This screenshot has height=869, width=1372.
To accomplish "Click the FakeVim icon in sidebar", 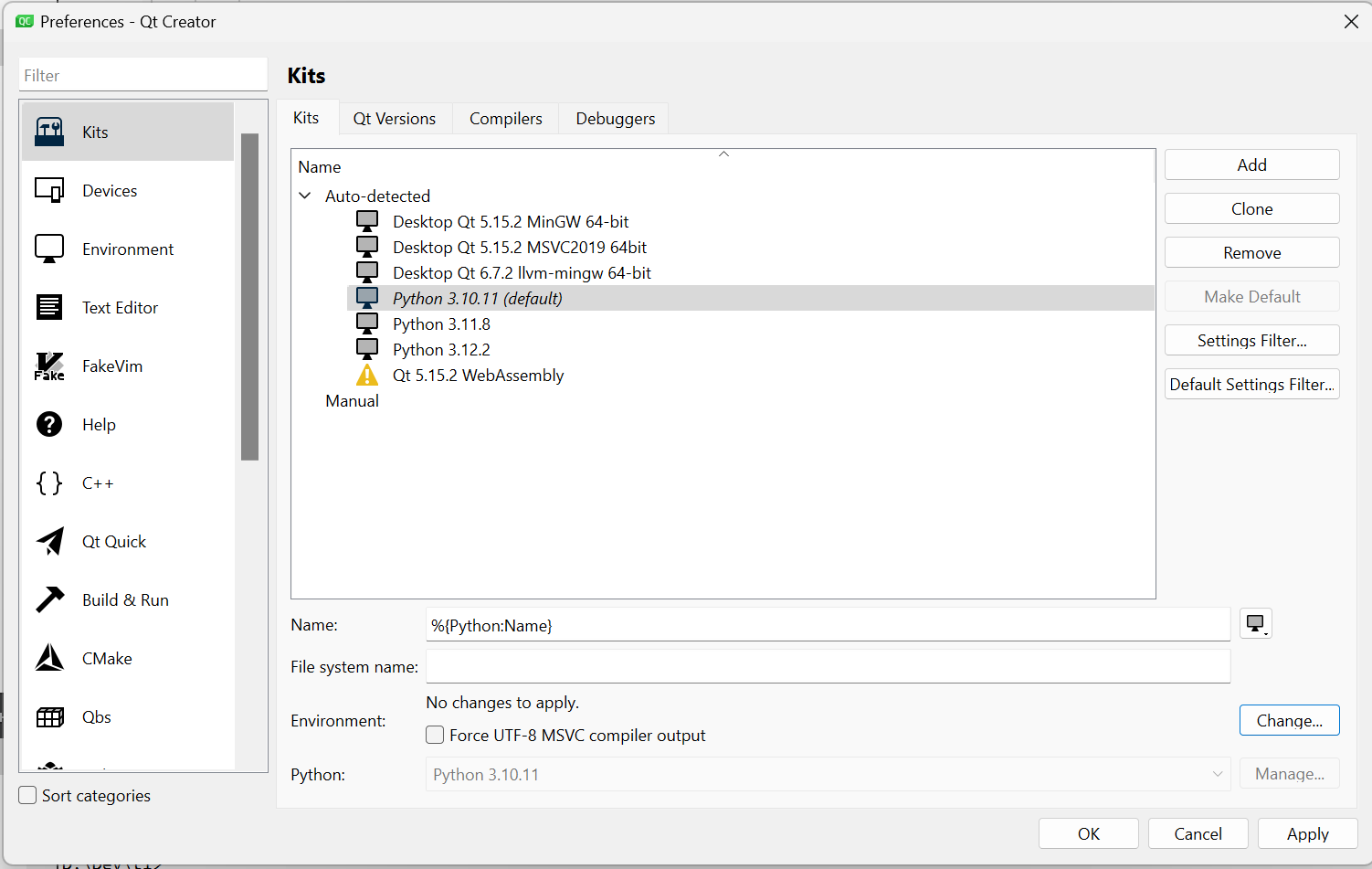I will click(49, 366).
